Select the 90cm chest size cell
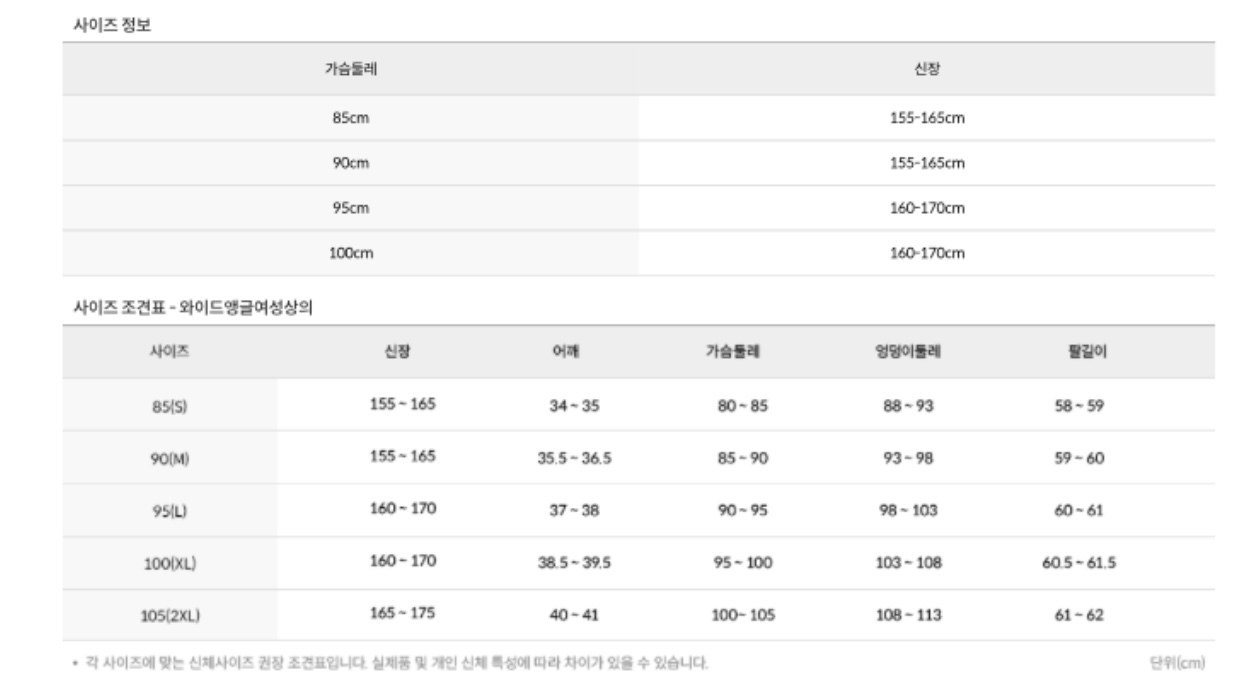This screenshot has width=1249, height=686. (x=351, y=163)
